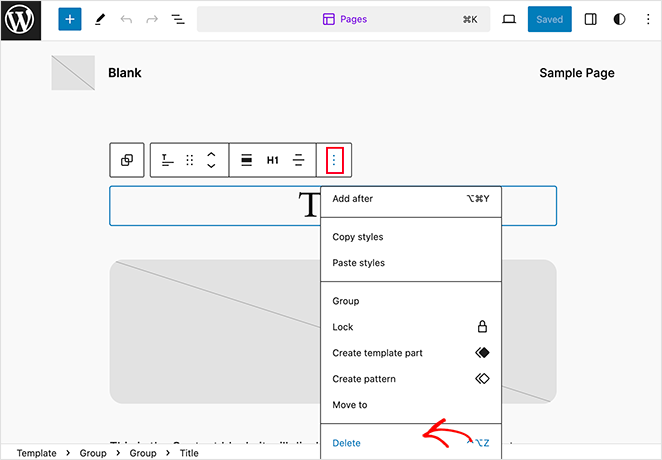Toggle the Settings sidebar panel
The width and height of the screenshot is (662, 460).
[x=590, y=19]
